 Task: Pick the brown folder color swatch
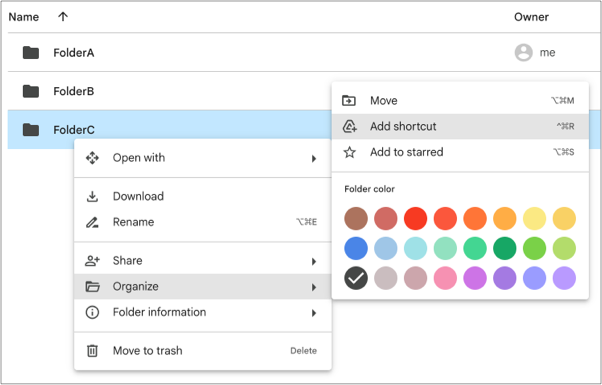pos(356,218)
